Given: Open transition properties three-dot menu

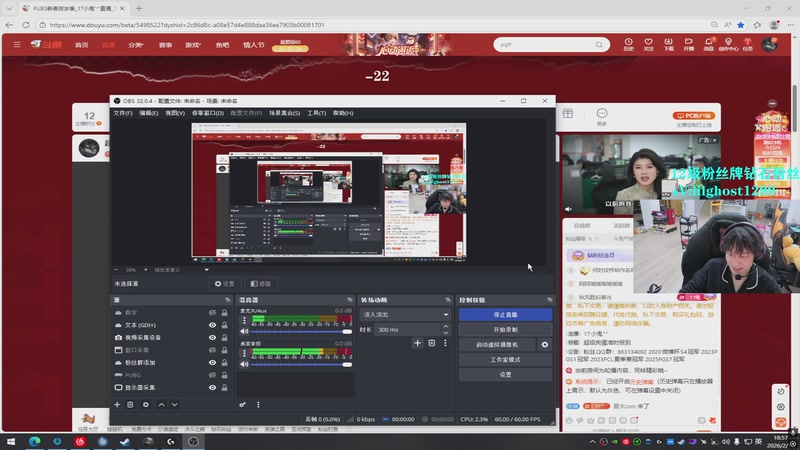Looking at the screenshot, I should coord(445,343).
